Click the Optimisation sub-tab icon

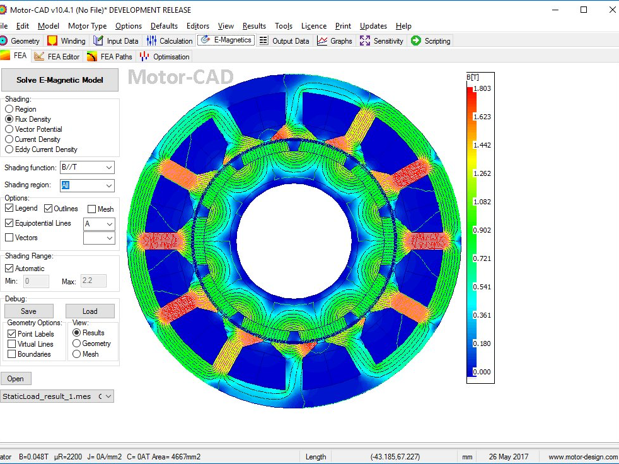[x=144, y=56]
